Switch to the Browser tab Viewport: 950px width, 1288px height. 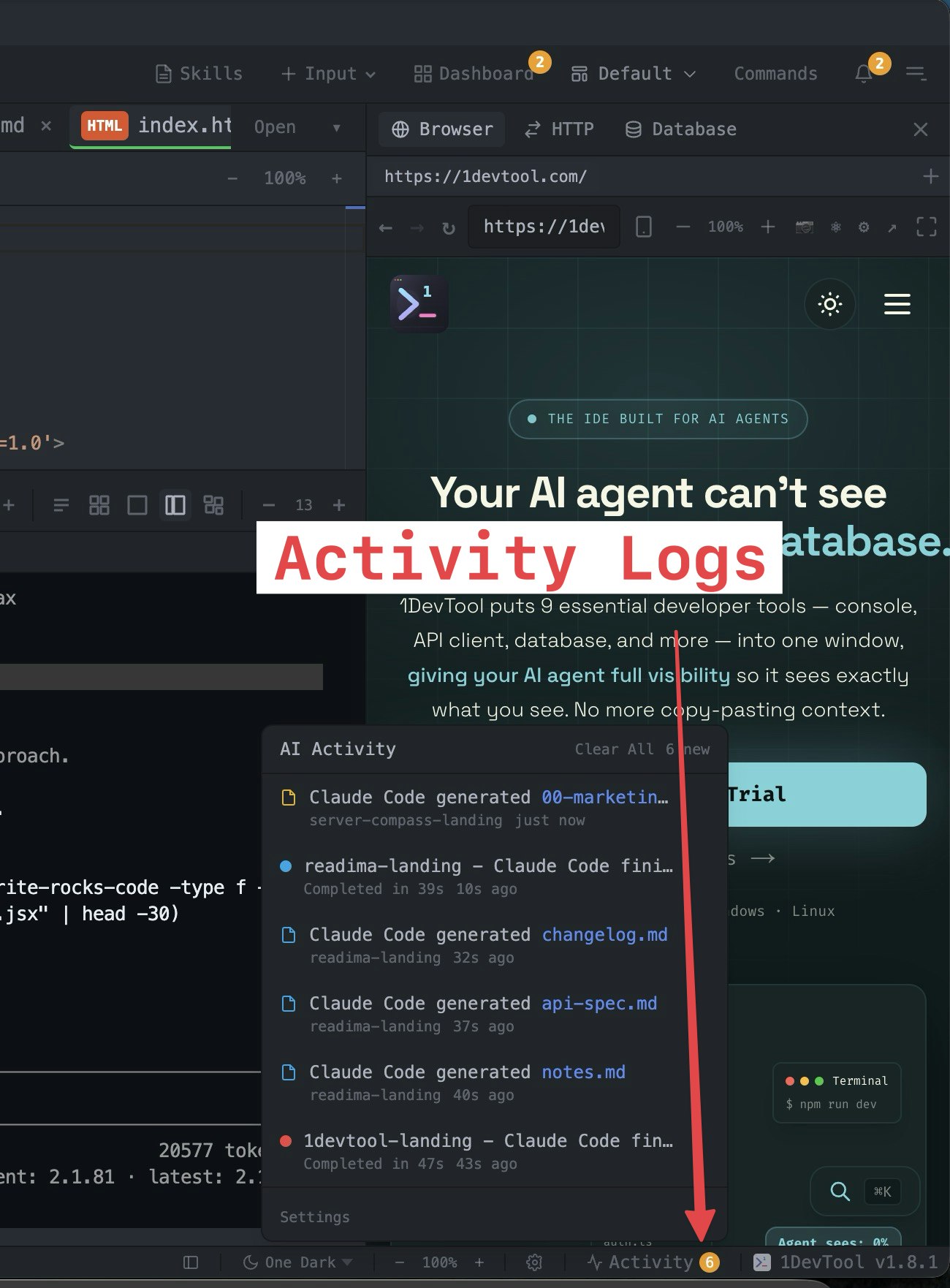[443, 129]
